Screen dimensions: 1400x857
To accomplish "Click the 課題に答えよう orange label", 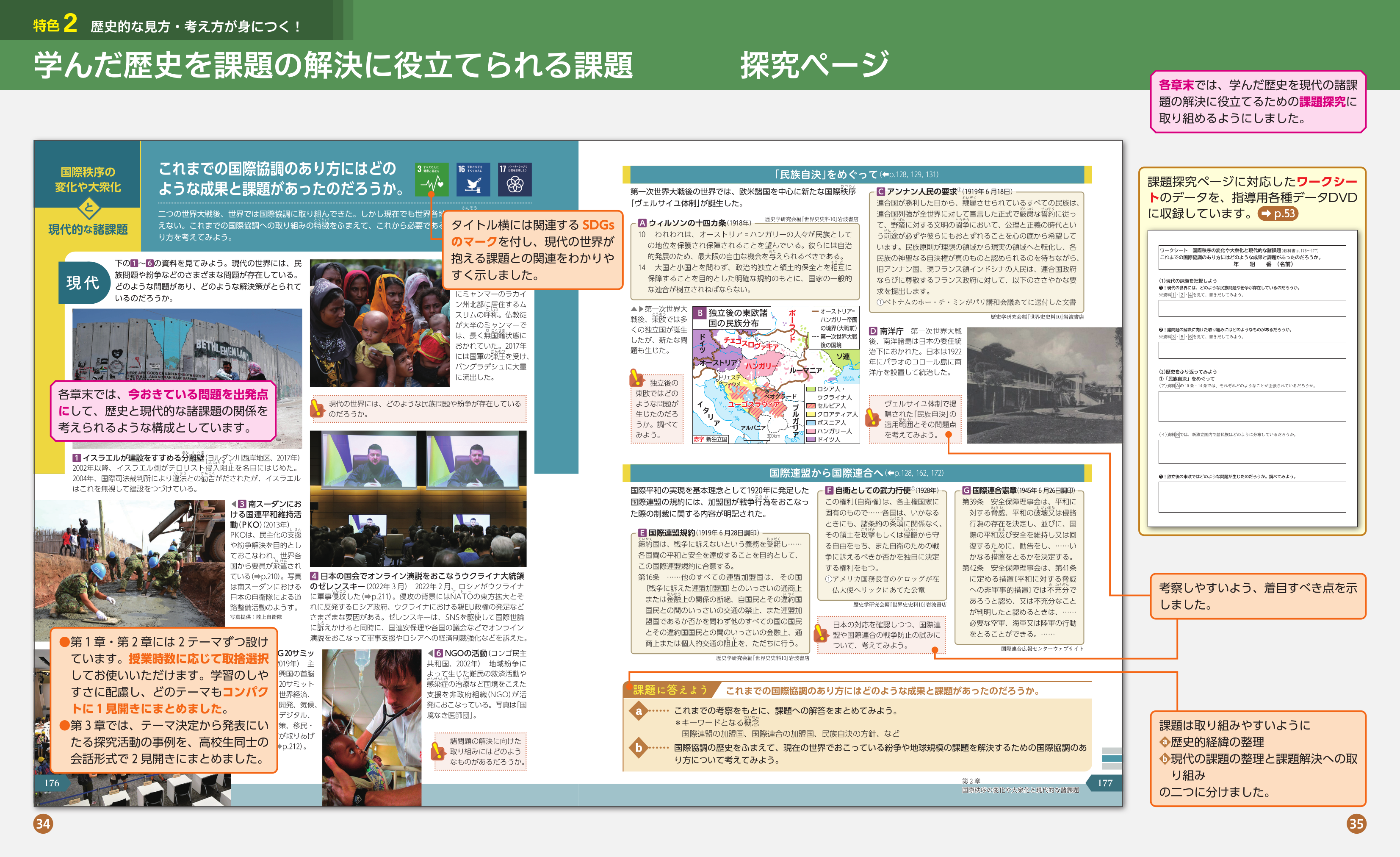I will tap(671, 690).
